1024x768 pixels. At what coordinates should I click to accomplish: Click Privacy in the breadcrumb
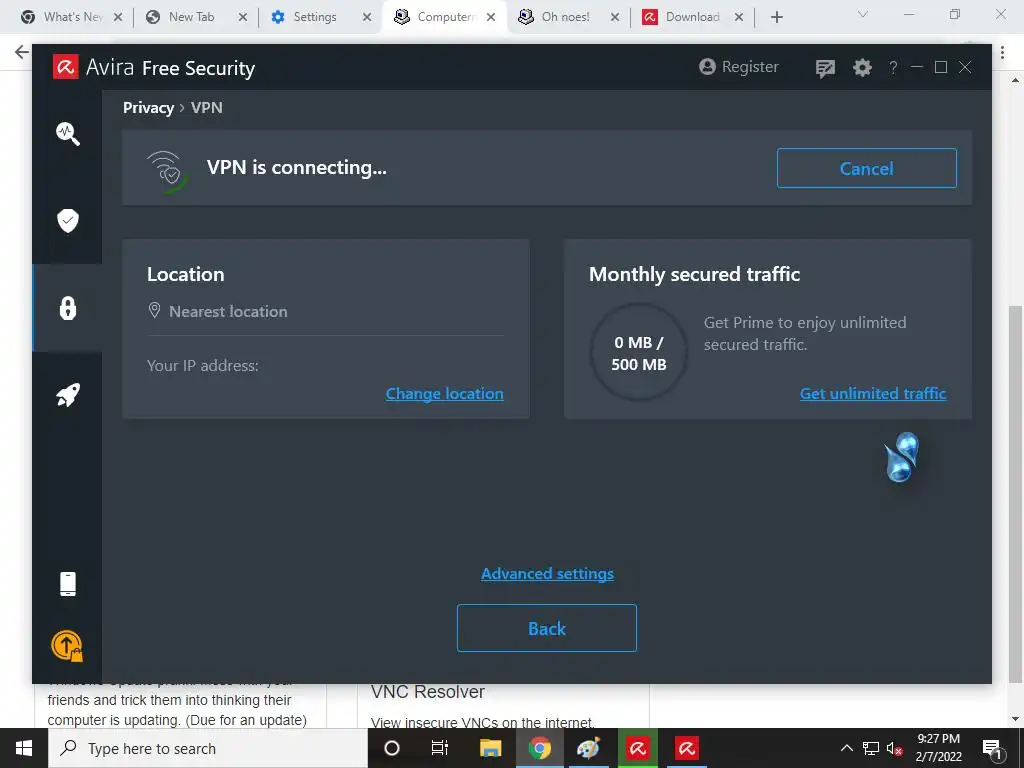(x=148, y=108)
